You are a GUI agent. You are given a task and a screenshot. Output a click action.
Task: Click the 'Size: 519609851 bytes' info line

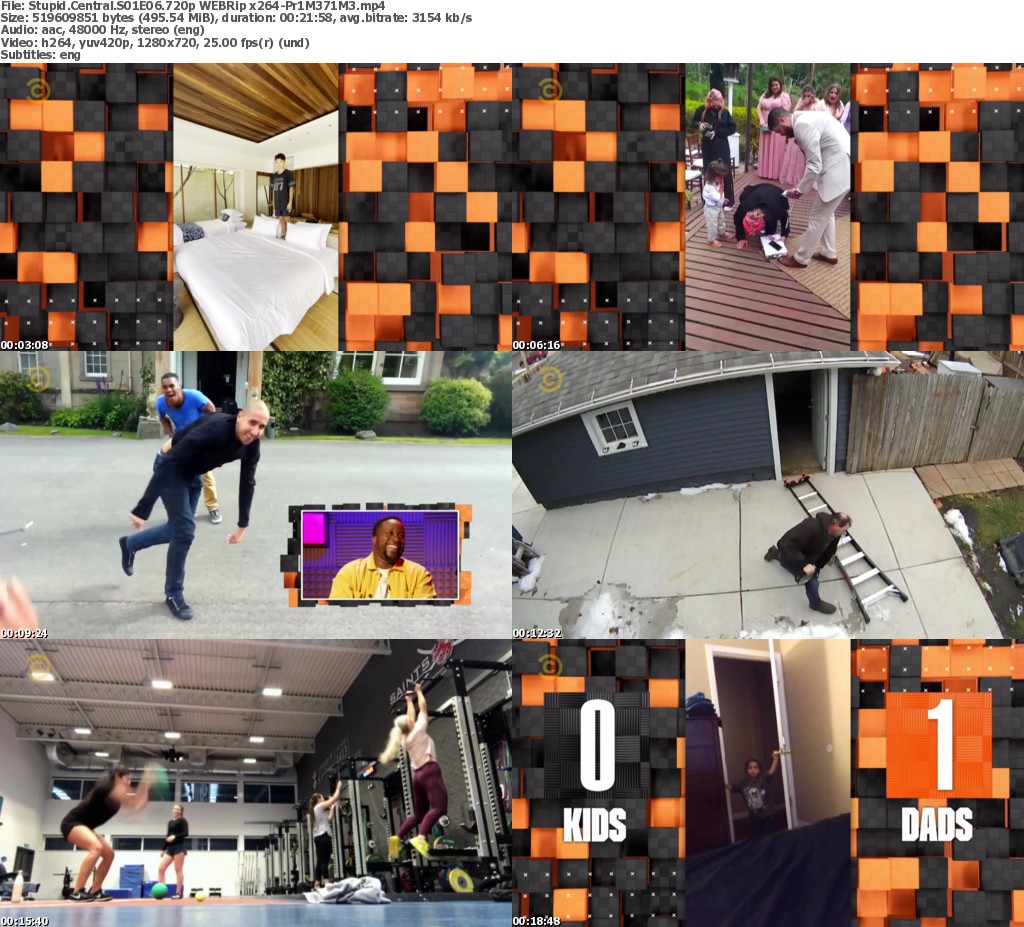(236, 18)
